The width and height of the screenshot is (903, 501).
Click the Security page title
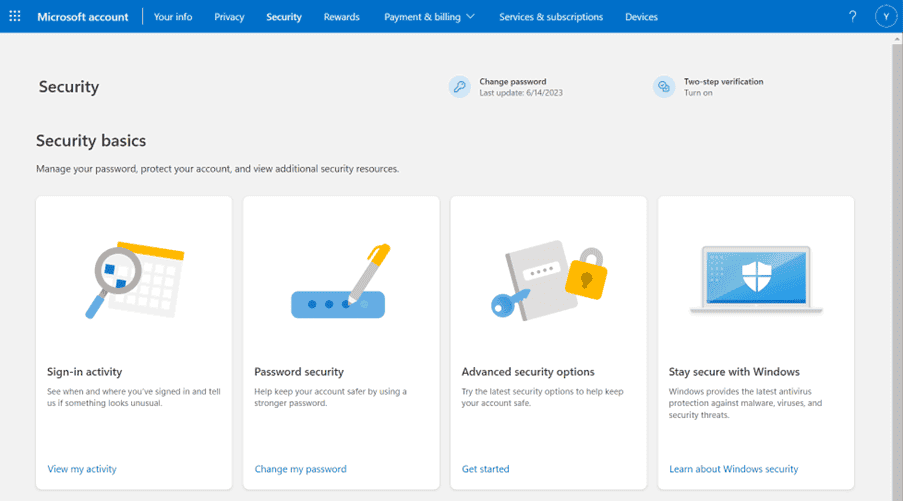(69, 87)
